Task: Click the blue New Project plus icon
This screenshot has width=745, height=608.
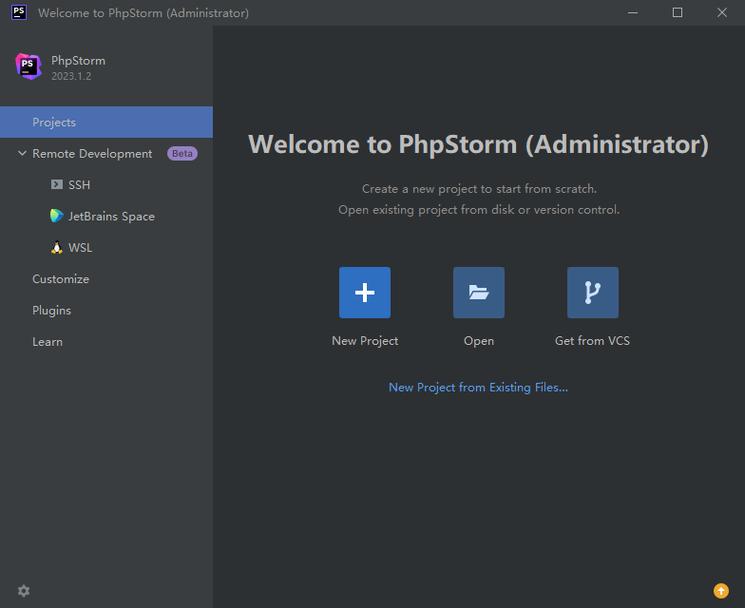Action: coord(364,292)
